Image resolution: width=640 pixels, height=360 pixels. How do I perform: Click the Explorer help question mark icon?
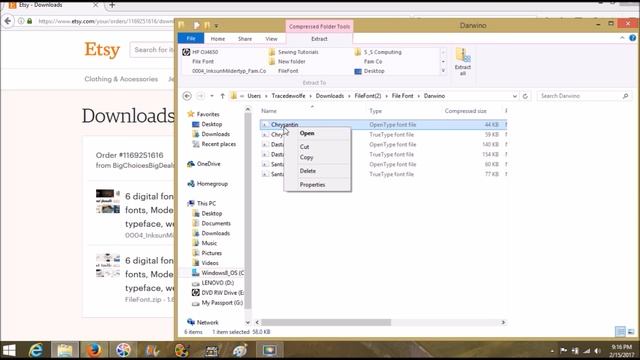632,38
